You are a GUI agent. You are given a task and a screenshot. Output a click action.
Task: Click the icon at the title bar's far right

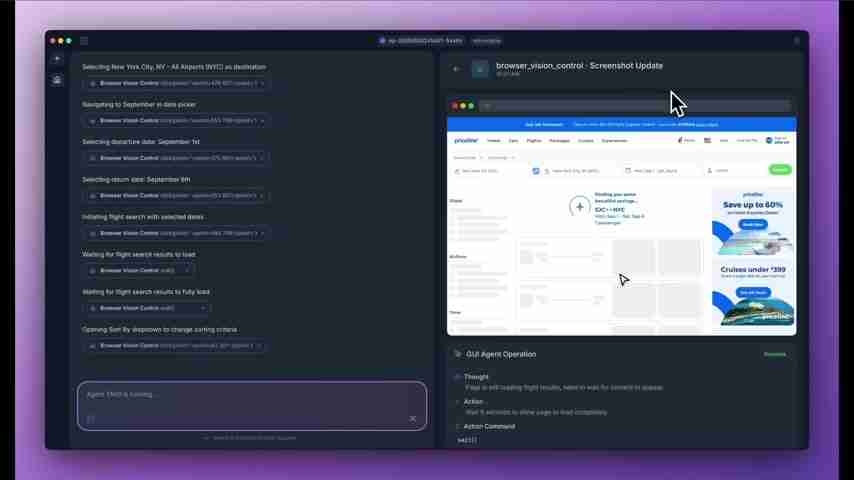pyautogui.click(x=797, y=40)
